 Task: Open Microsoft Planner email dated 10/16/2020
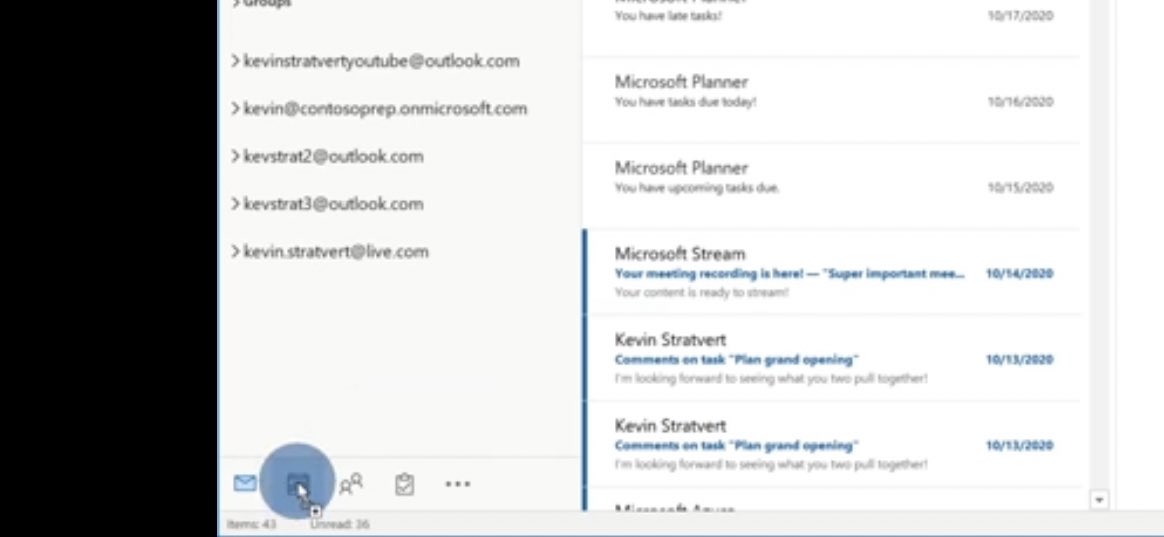tap(831, 100)
